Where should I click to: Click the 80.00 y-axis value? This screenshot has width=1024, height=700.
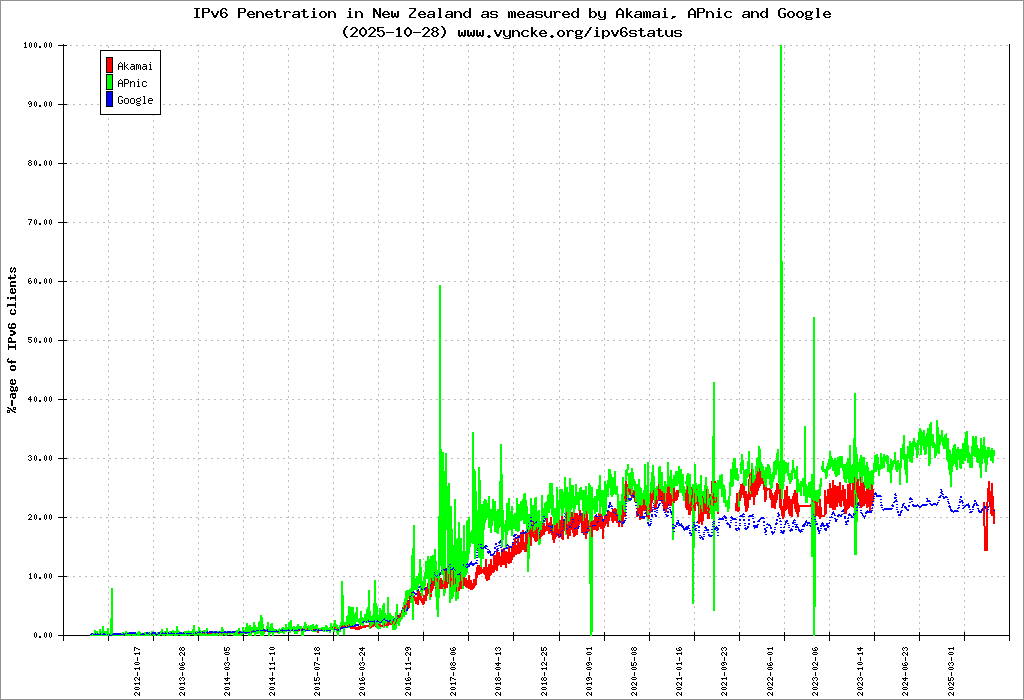pyautogui.click(x=40, y=163)
